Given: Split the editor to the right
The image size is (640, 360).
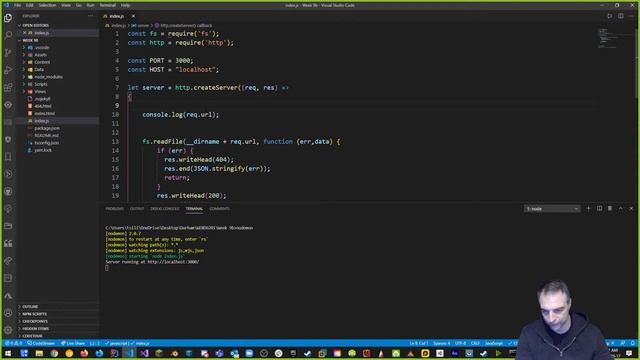Looking at the screenshot, I should pos(620,16).
